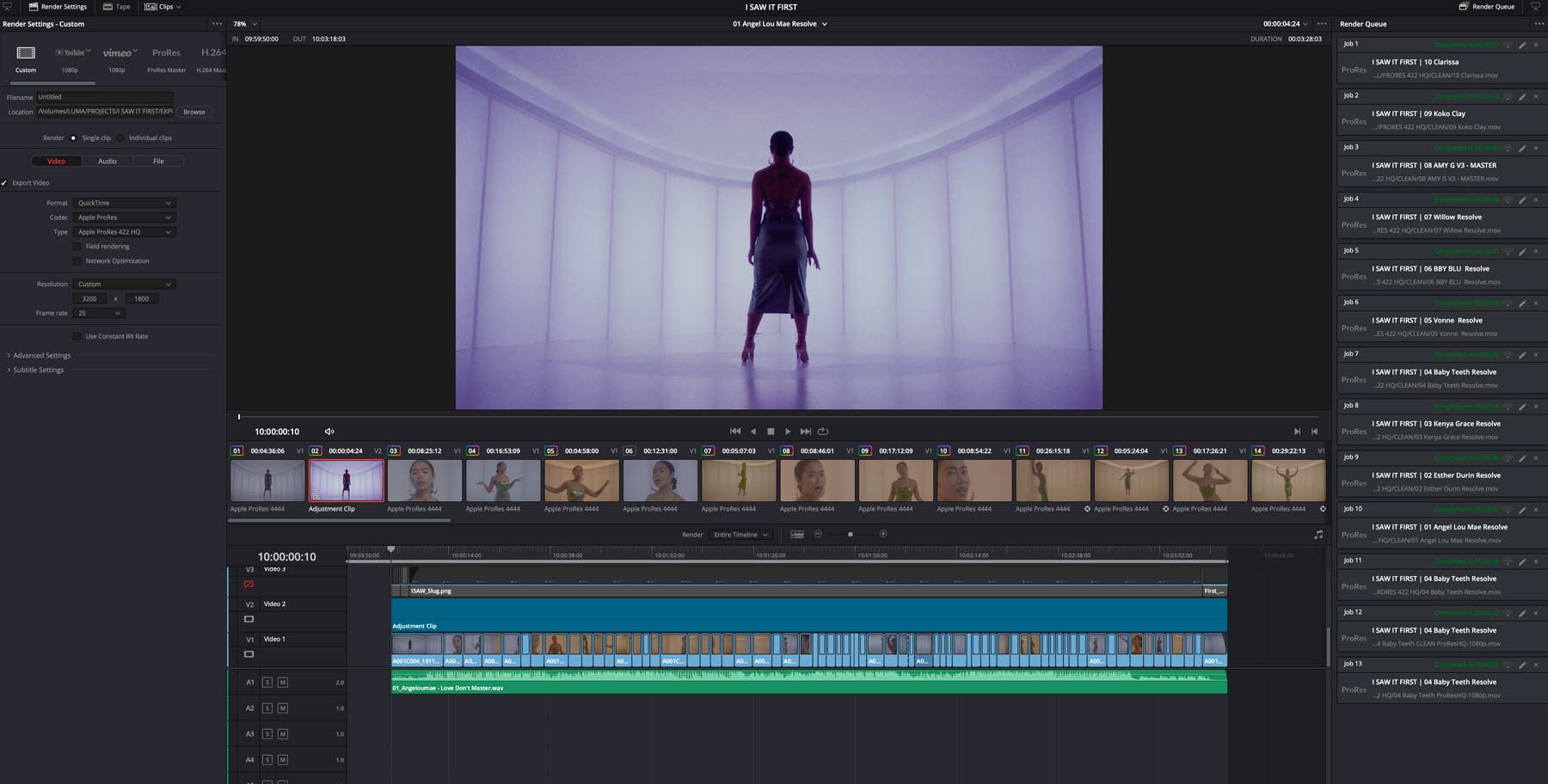Jump to first frame in viewer transport

(735, 432)
